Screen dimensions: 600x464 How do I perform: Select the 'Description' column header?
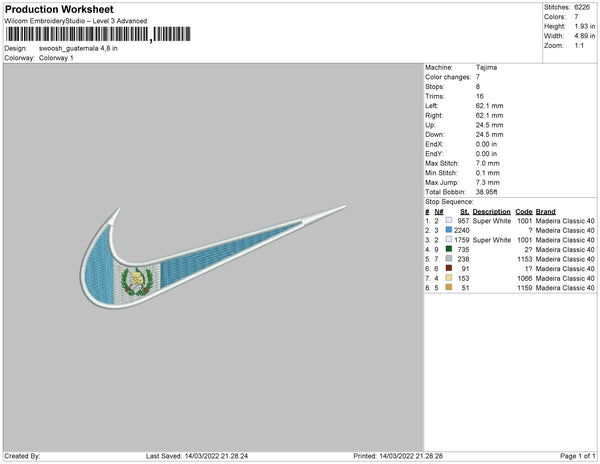[491, 212]
